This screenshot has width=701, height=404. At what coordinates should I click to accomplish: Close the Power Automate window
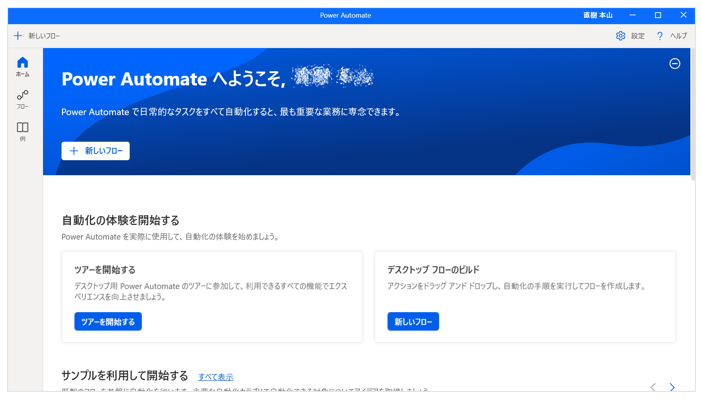tap(684, 15)
